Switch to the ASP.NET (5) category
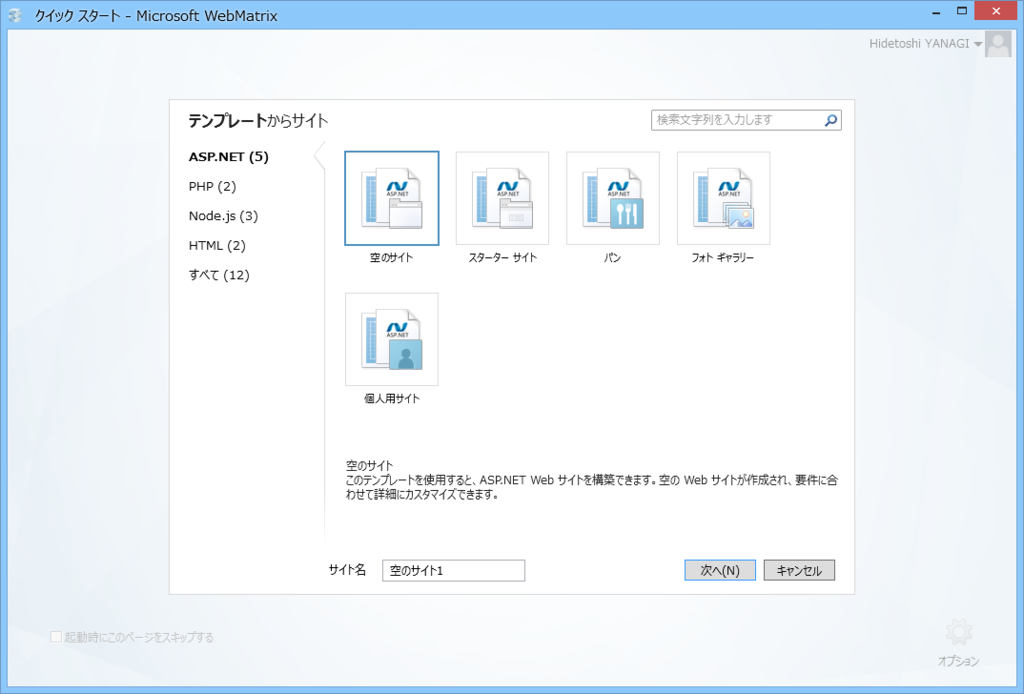 click(229, 157)
